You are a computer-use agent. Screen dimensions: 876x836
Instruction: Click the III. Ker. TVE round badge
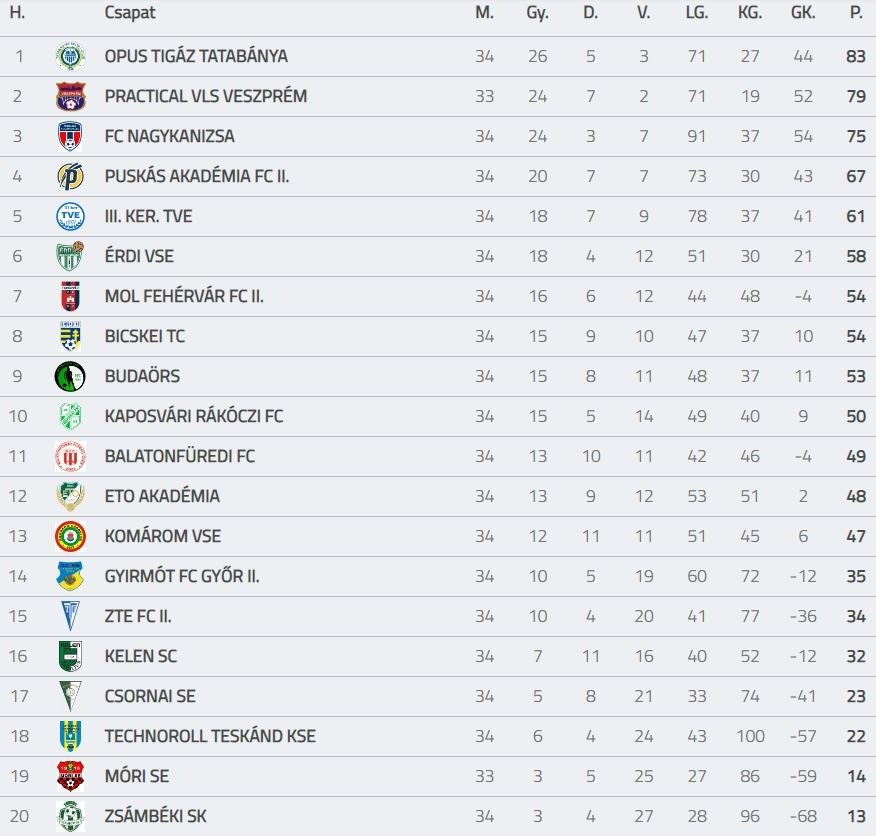tap(70, 216)
